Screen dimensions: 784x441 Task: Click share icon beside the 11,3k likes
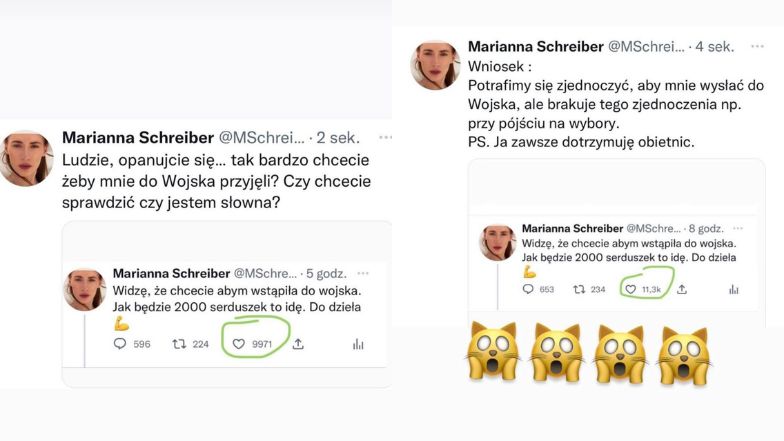point(682,289)
